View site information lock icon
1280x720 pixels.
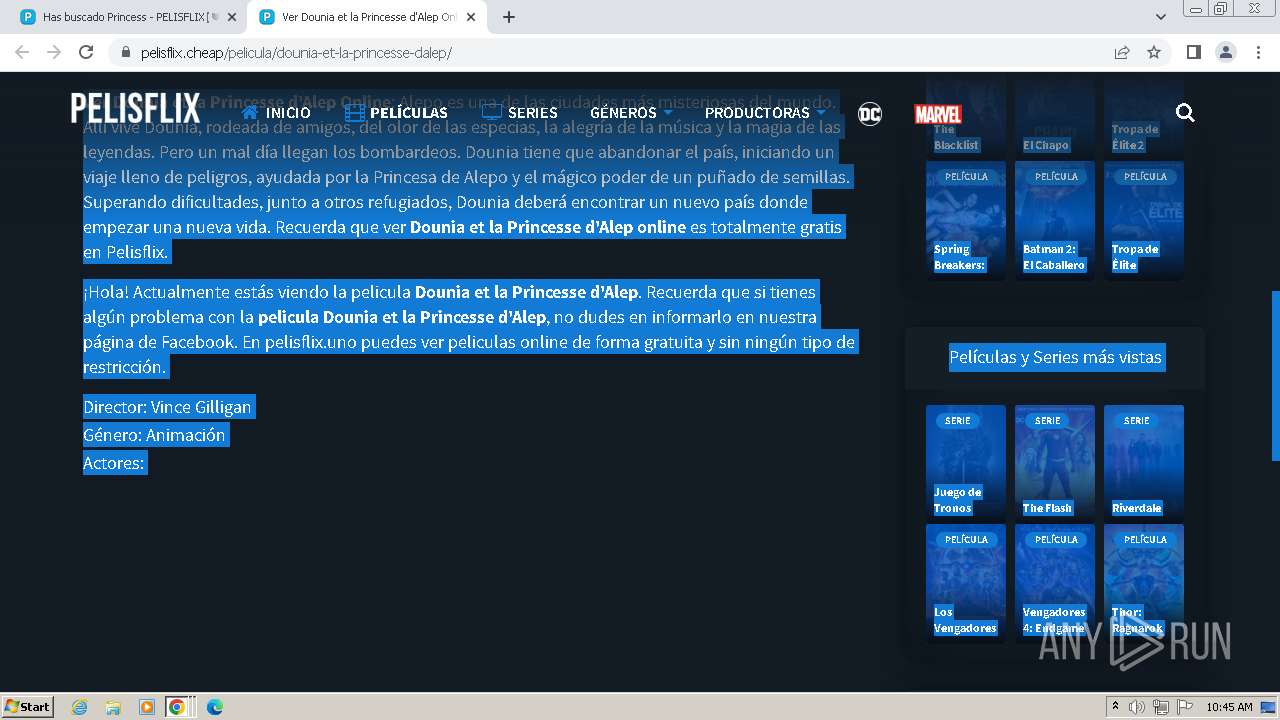coord(126,52)
